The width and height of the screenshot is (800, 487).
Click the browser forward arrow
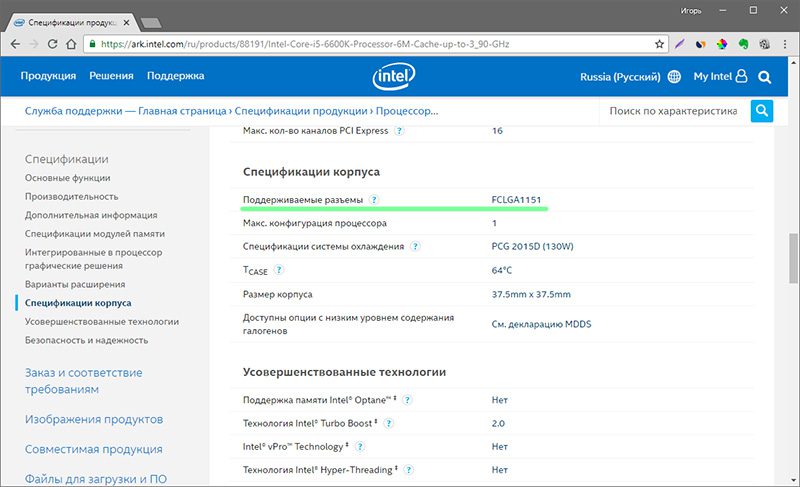(x=34, y=44)
